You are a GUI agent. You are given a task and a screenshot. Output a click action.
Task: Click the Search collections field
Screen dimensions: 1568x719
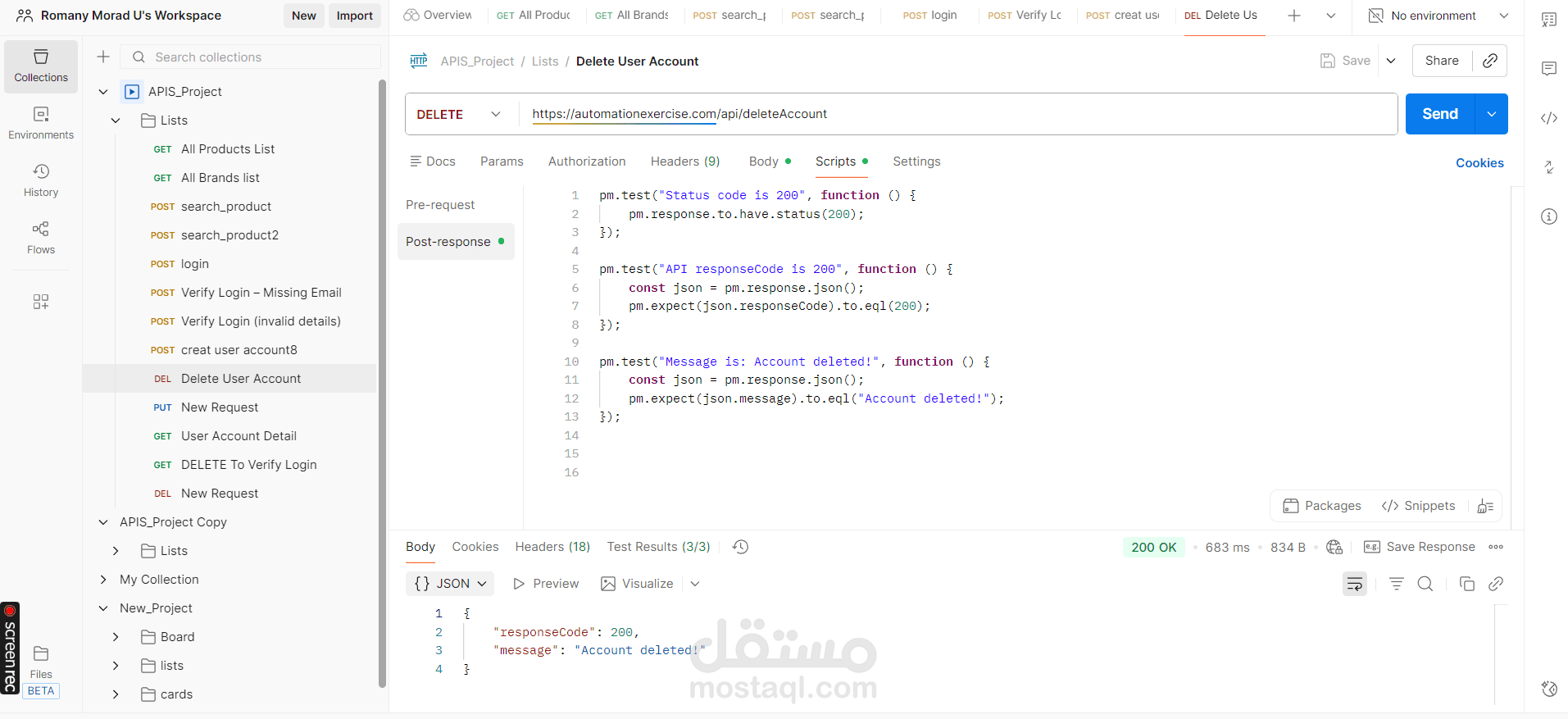point(251,57)
